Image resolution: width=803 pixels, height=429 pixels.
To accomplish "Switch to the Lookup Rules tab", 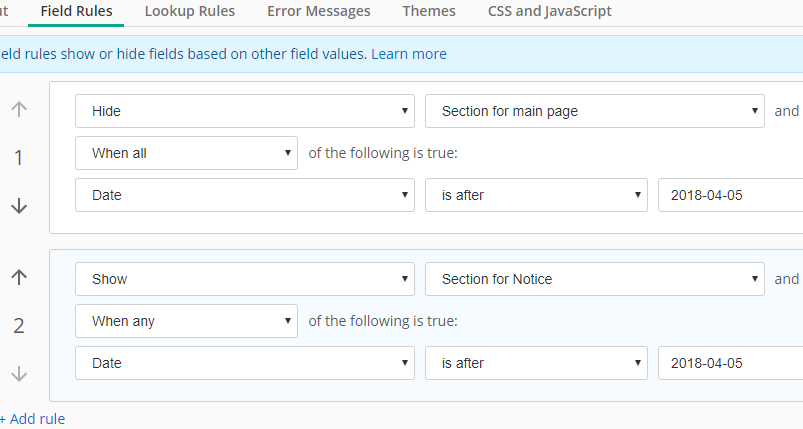I will (190, 12).
